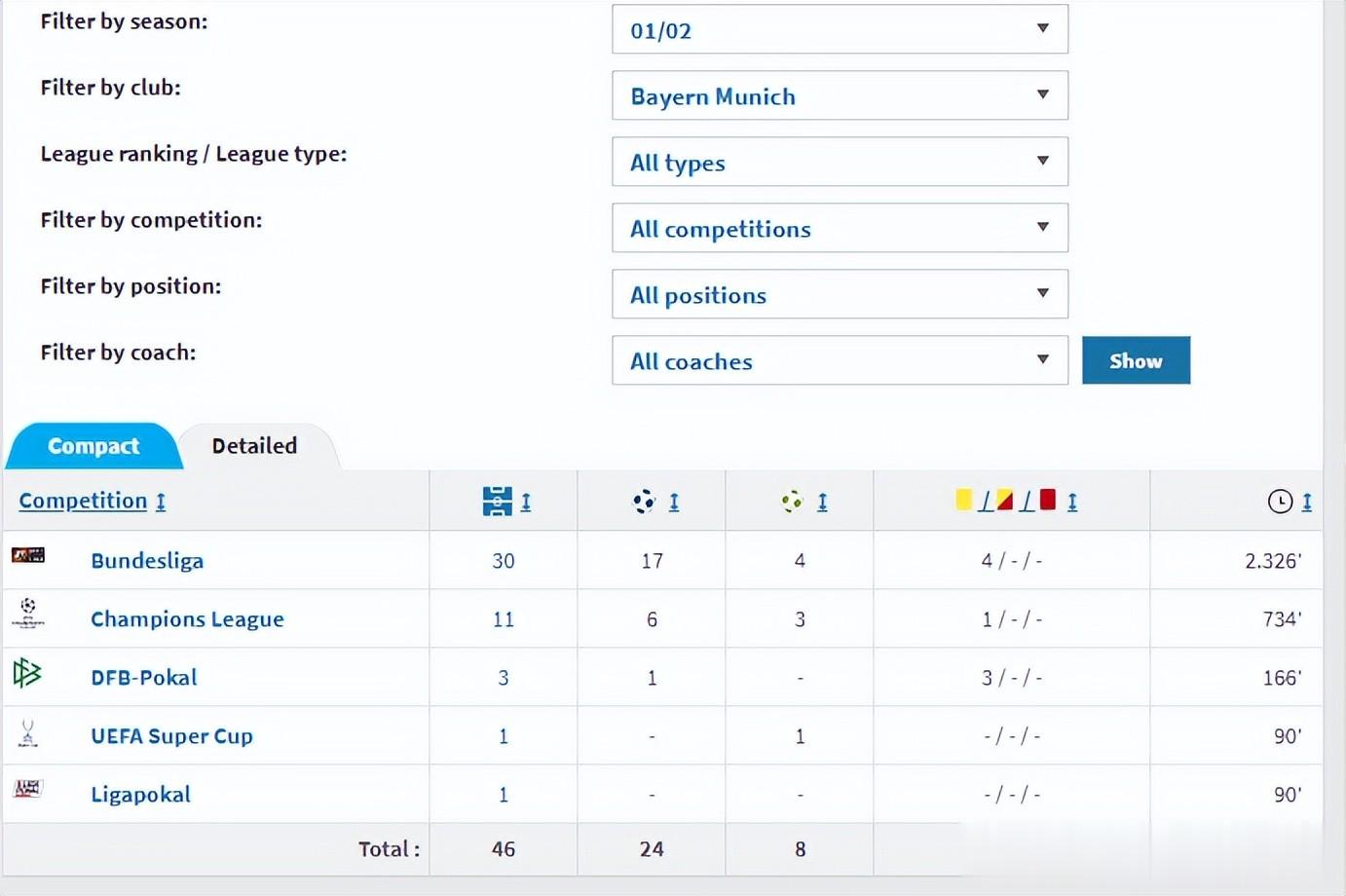Click the goals ball icon column header
This screenshot has width=1346, height=896.
coord(644,502)
